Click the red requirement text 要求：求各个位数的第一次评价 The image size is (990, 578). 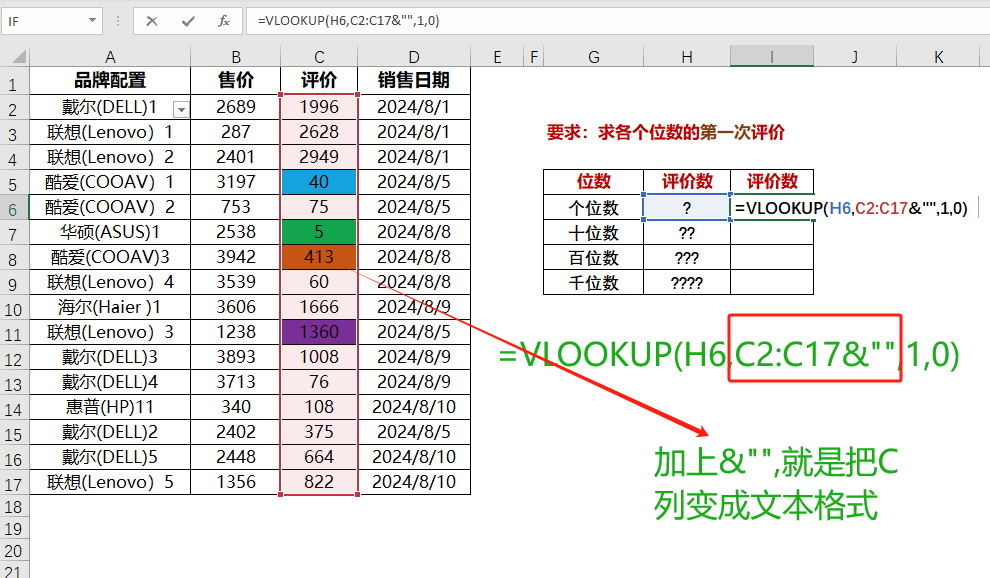[665, 133]
